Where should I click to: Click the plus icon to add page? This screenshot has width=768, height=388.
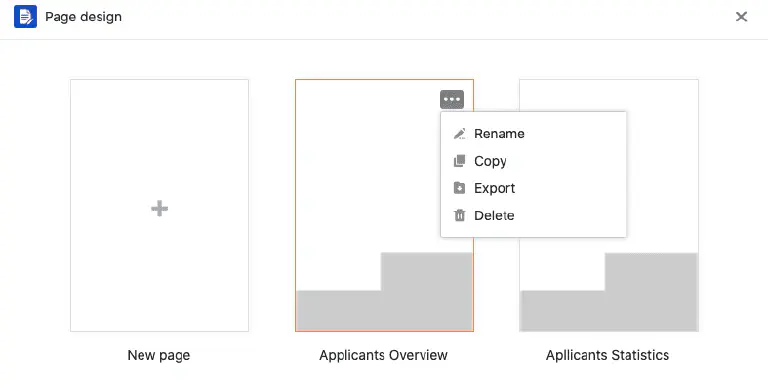tap(159, 209)
